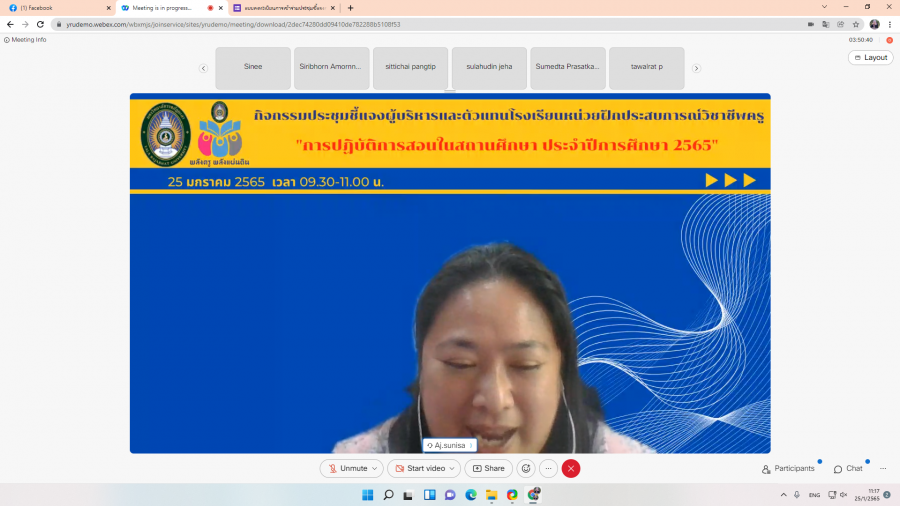Image resolution: width=900 pixels, height=506 pixels.
Task: Open panel options ellipsis next to Chat
Action: click(883, 468)
